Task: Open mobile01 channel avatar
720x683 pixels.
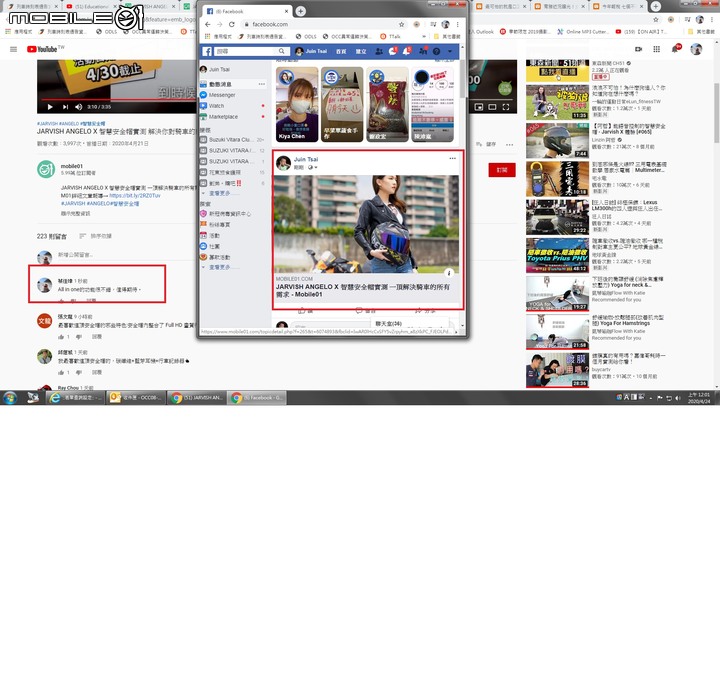Action: tap(45, 169)
